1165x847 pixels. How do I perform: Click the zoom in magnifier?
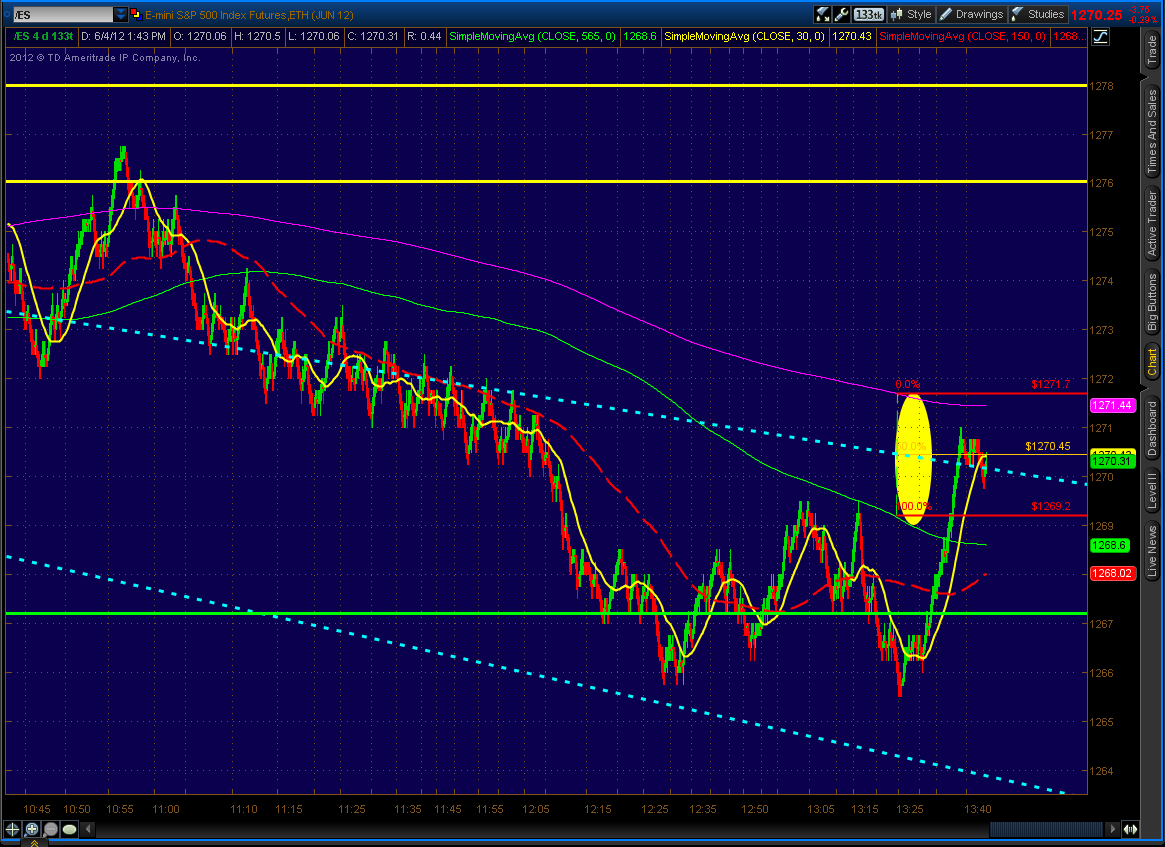32,829
